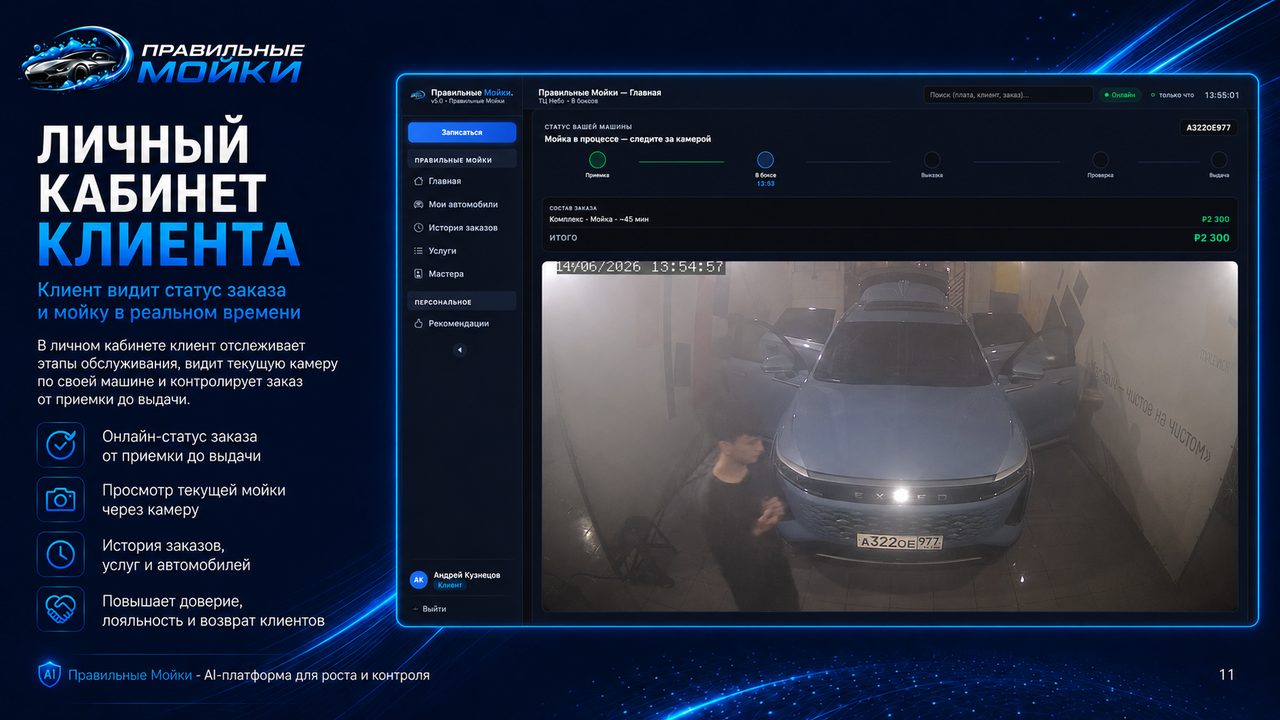1280x720 pixels.
Task: Click the blue Записаться button
Action: click(462, 132)
